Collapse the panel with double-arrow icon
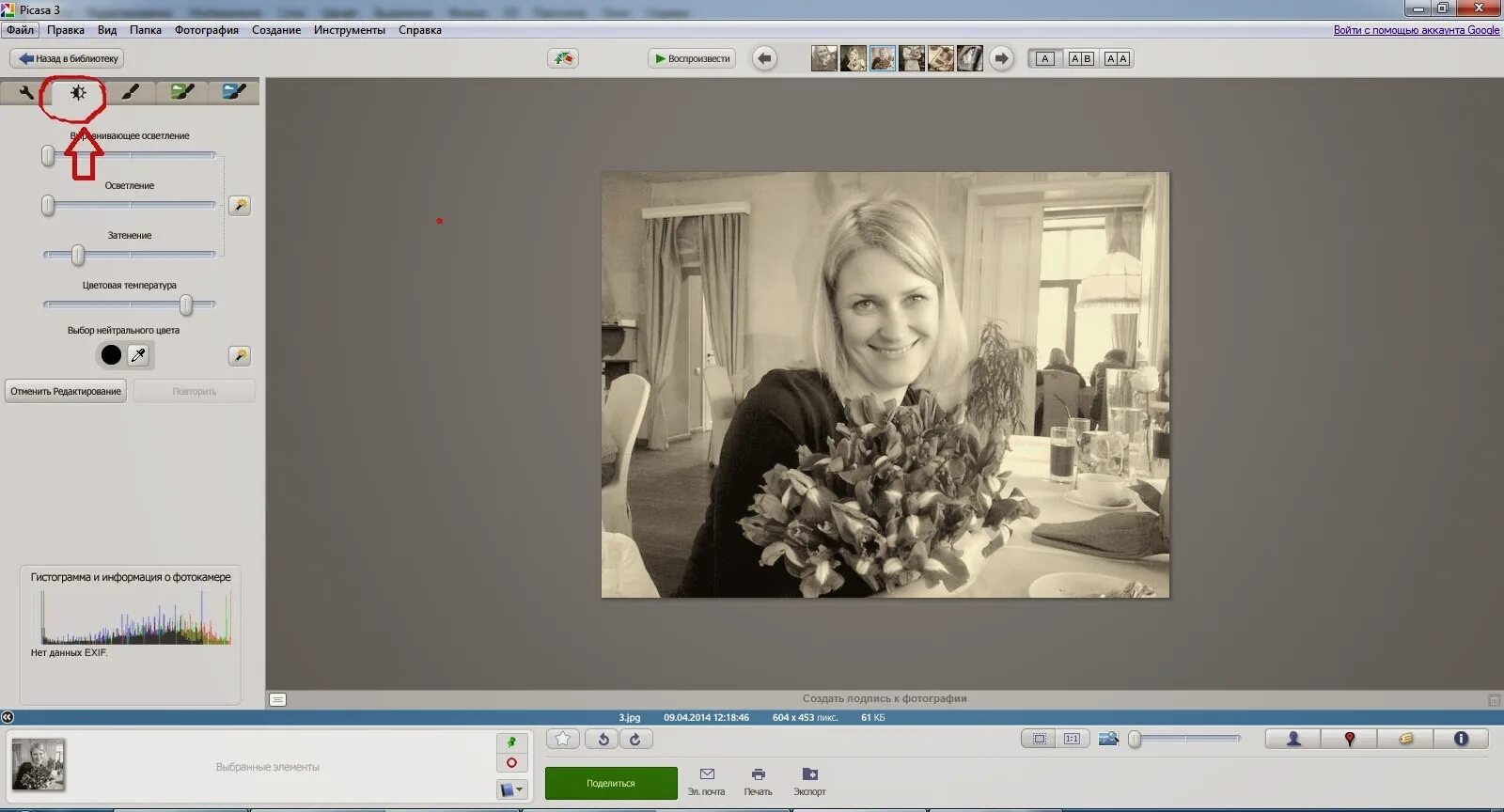This screenshot has height=812, width=1504. pos(8,717)
